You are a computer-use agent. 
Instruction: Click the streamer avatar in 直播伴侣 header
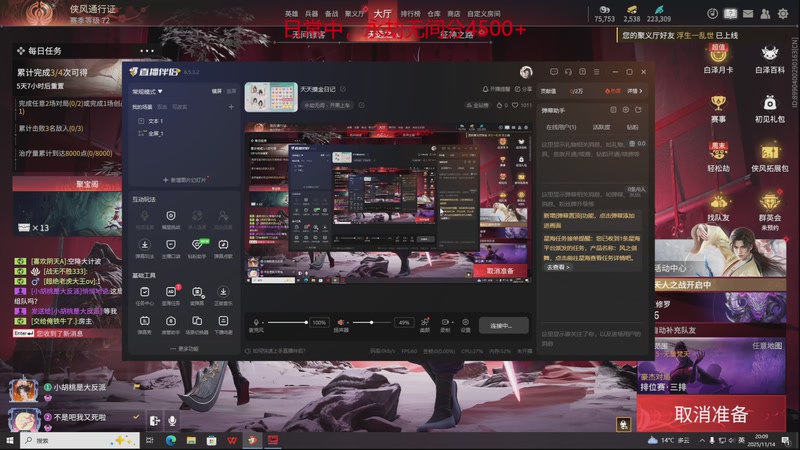(x=526, y=72)
